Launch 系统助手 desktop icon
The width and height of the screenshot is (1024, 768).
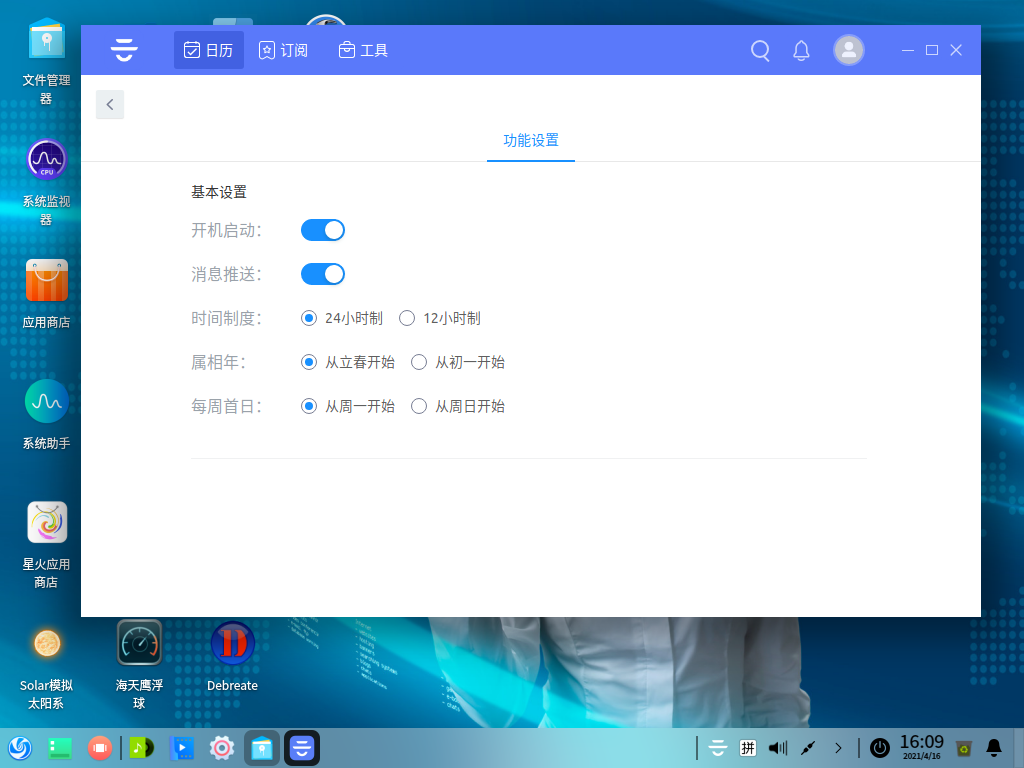pyautogui.click(x=46, y=415)
